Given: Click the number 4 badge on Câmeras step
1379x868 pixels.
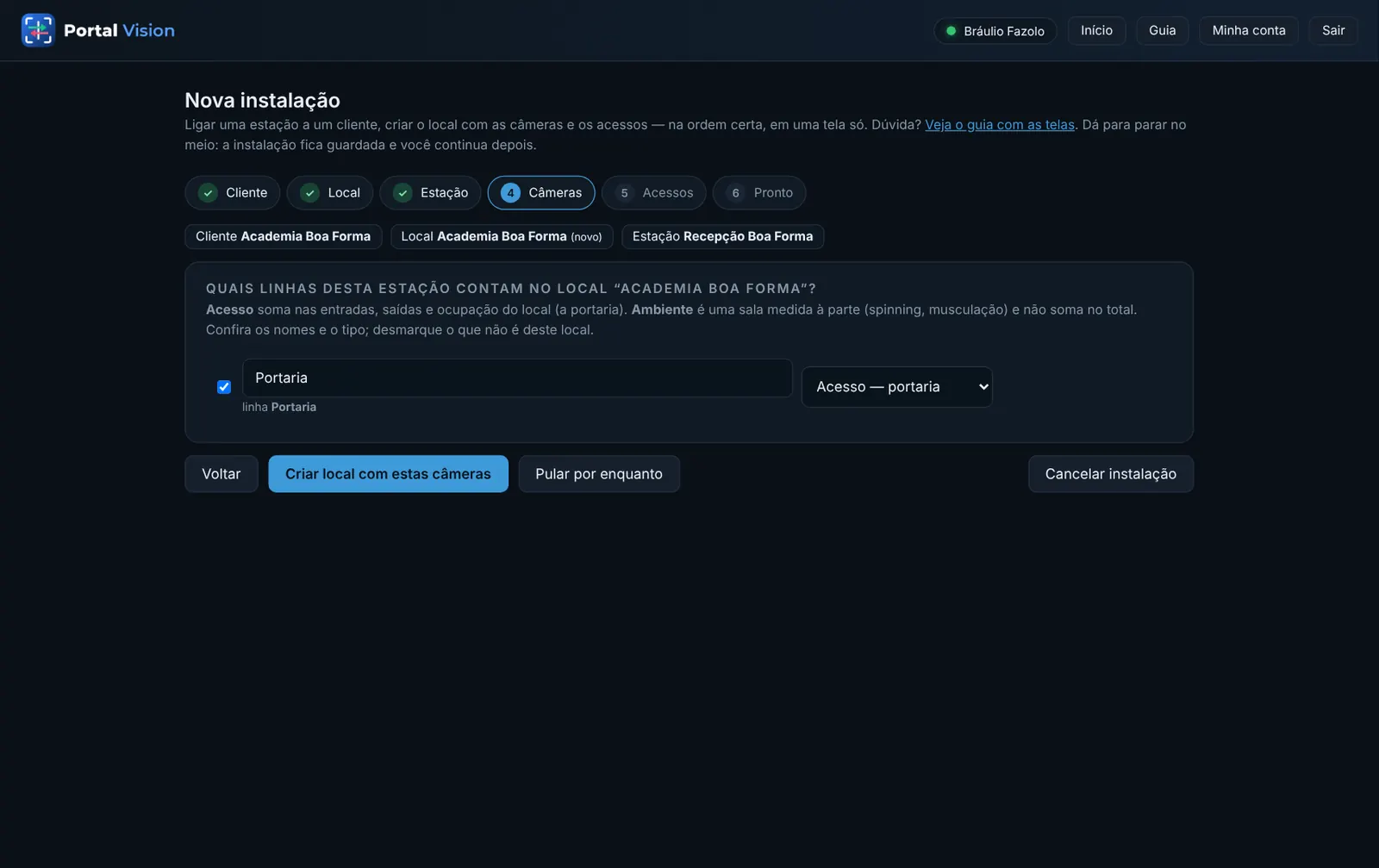Looking at the screenshot, I should 510,193.
